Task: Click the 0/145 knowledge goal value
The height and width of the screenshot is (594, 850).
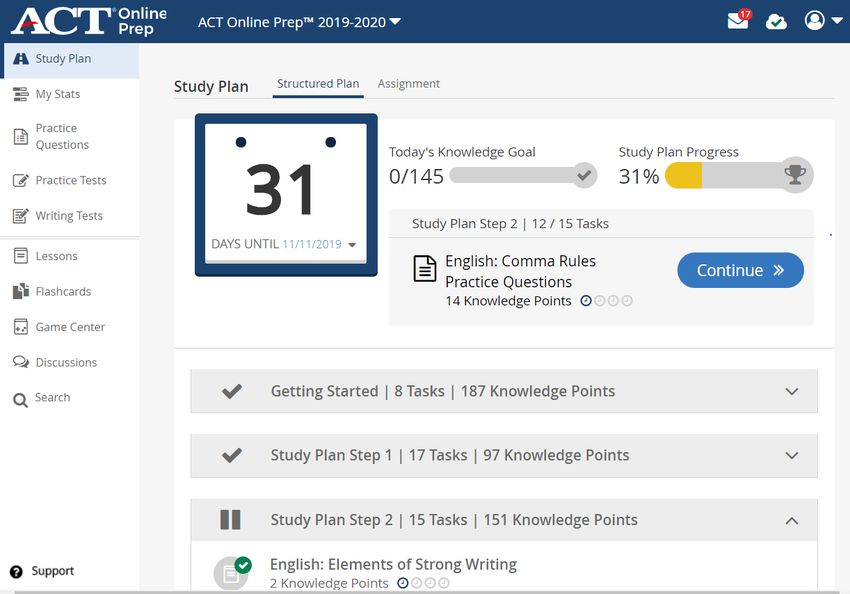Action: (416, 176)
